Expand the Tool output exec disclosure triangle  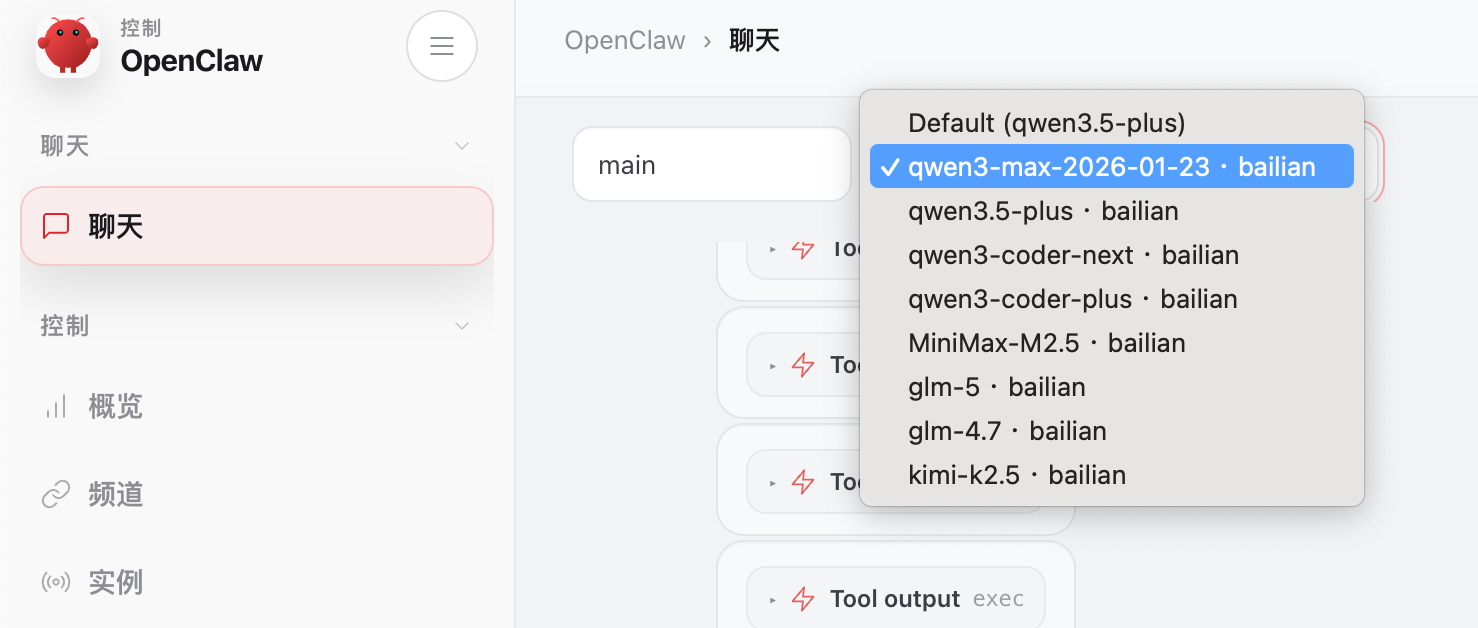773,600
